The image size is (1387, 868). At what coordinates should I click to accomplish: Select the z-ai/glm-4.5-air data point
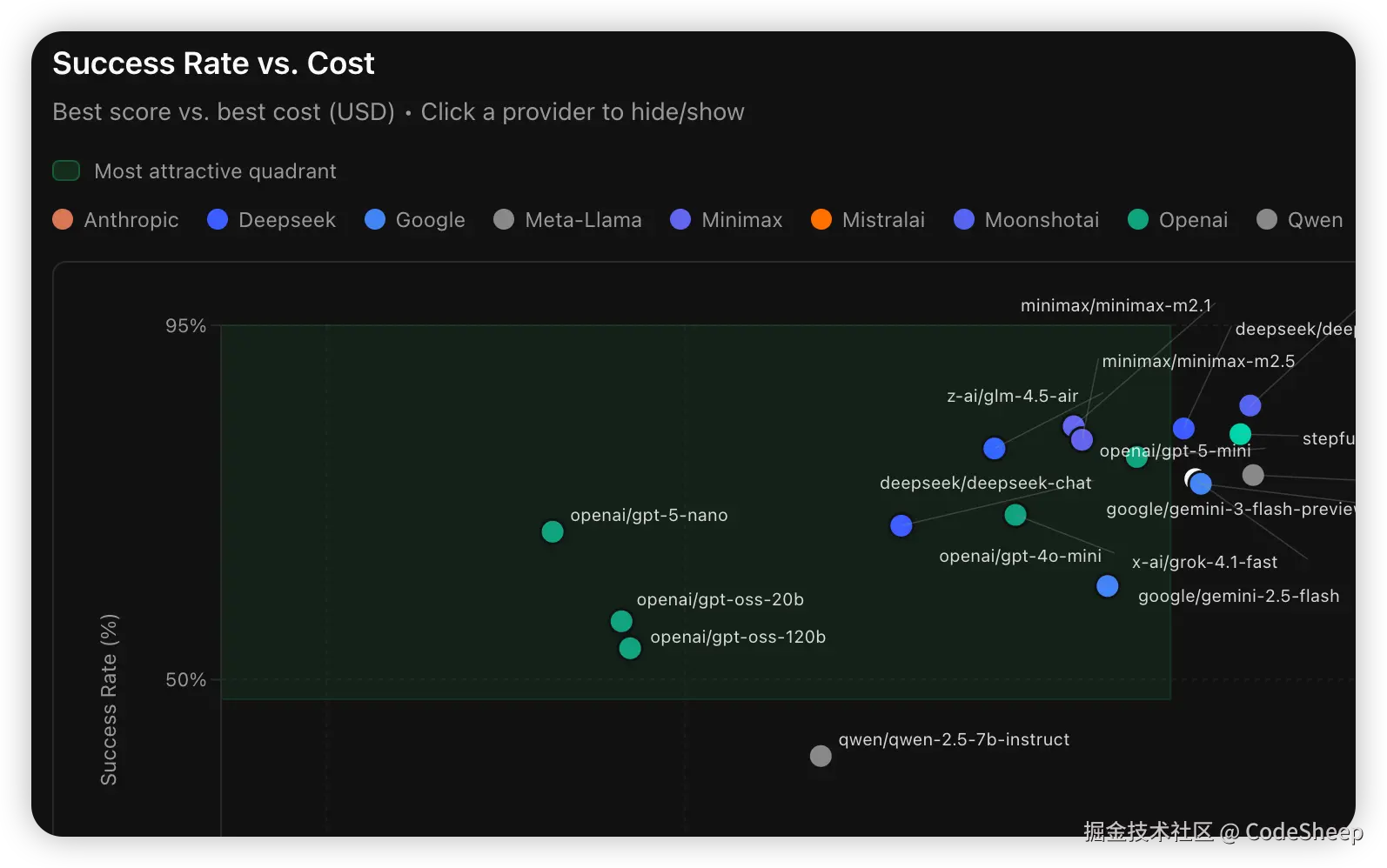coord(995,449)
